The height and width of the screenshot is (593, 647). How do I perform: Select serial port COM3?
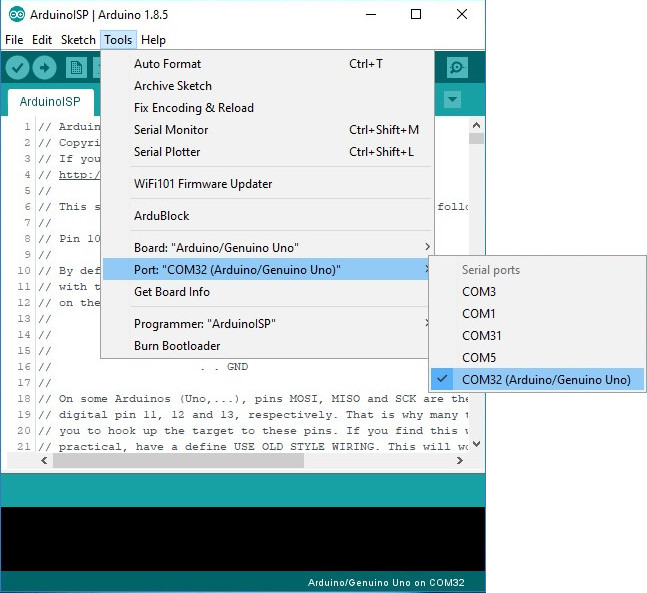pos(537,292)
